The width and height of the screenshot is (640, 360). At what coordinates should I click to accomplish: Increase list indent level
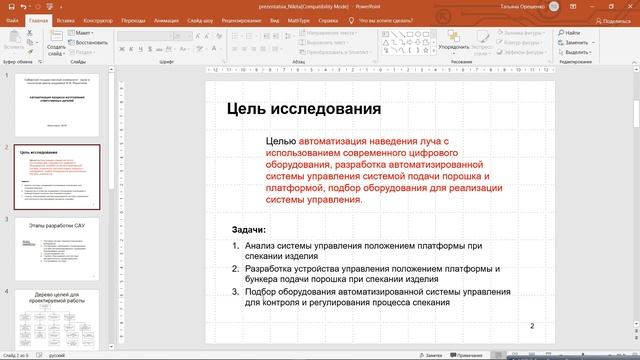point(276,36)
